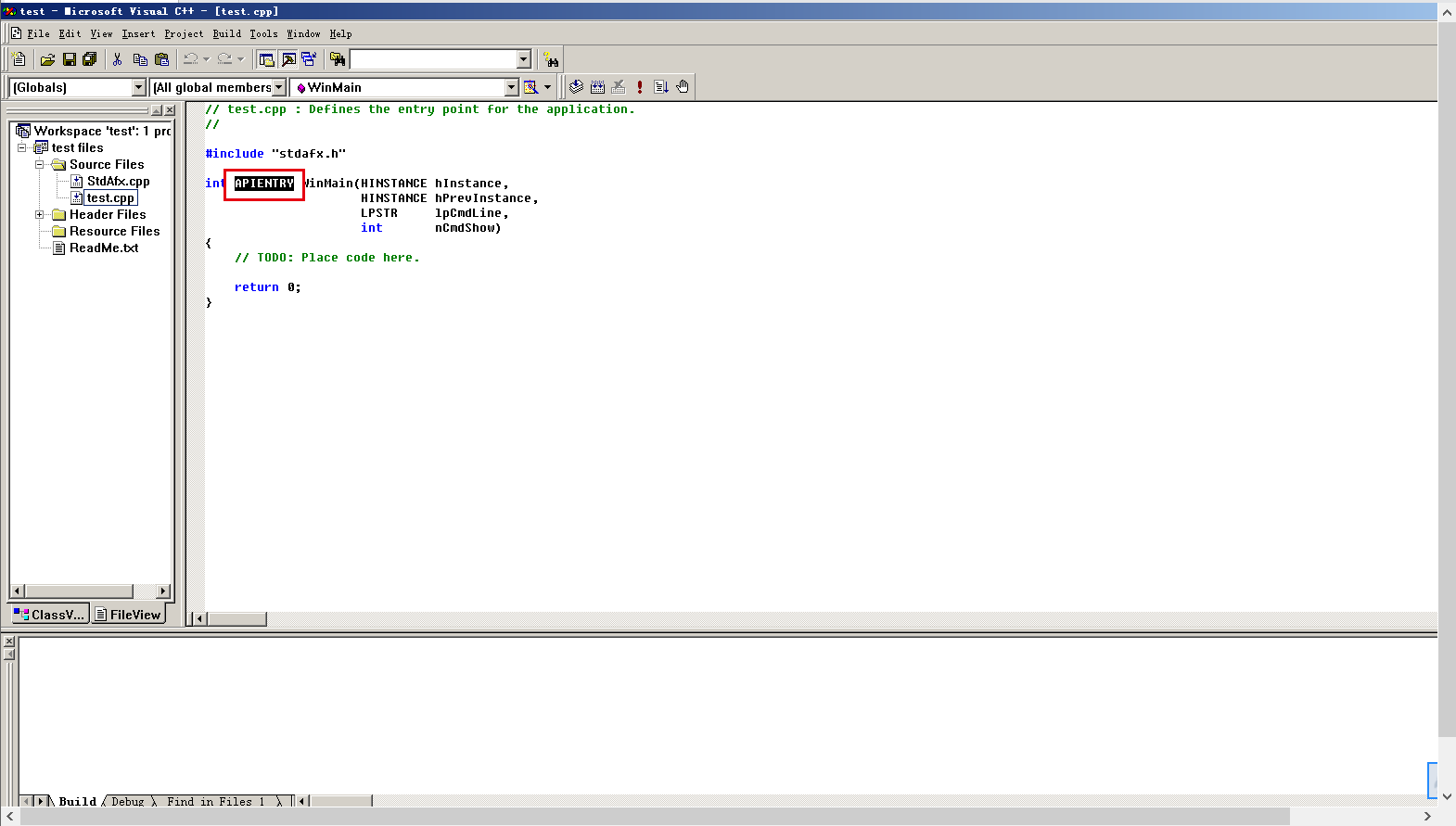1456x826 pixels.
Task: Click inside the Find text input field
Action: (432, 59)
